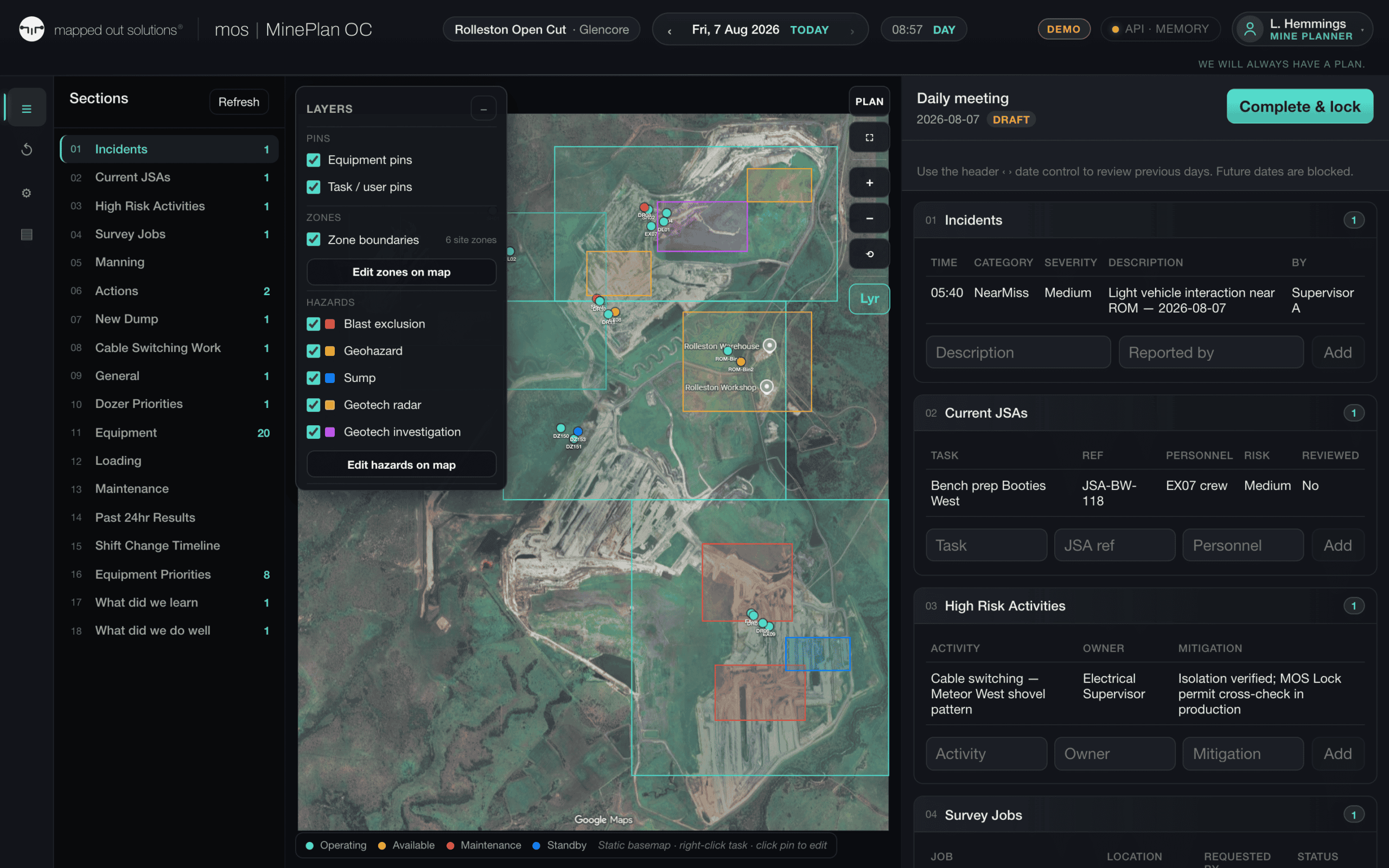Click the Rolleston Warehouse map marker
The width and height of the screenshot is (1389, 868).
point(769,346)
